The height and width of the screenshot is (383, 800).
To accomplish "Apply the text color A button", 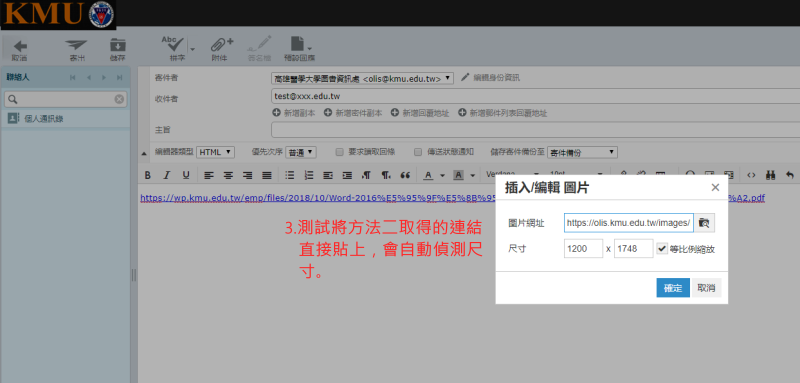I will (x=428, y=175).
